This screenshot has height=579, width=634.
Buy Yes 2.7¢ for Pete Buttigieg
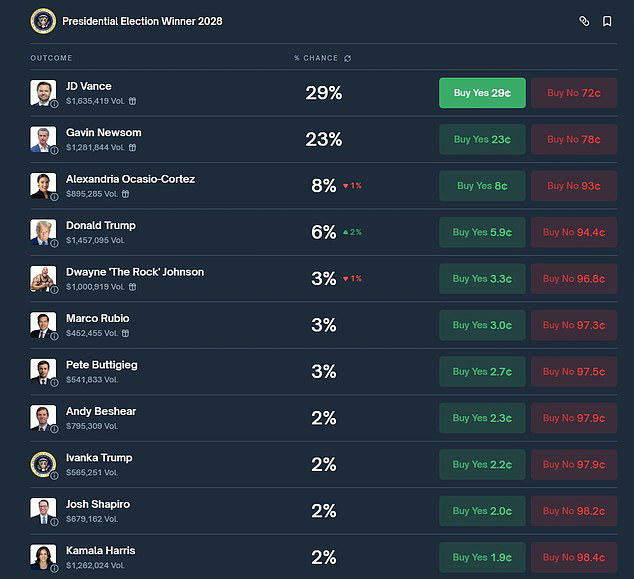coord(482,372)
